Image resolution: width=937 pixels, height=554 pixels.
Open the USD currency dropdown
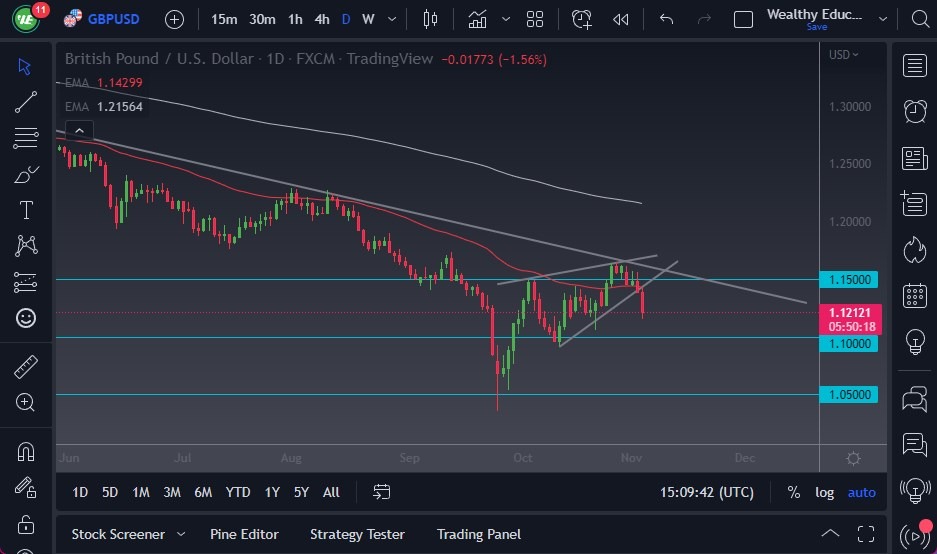(844, 54)
